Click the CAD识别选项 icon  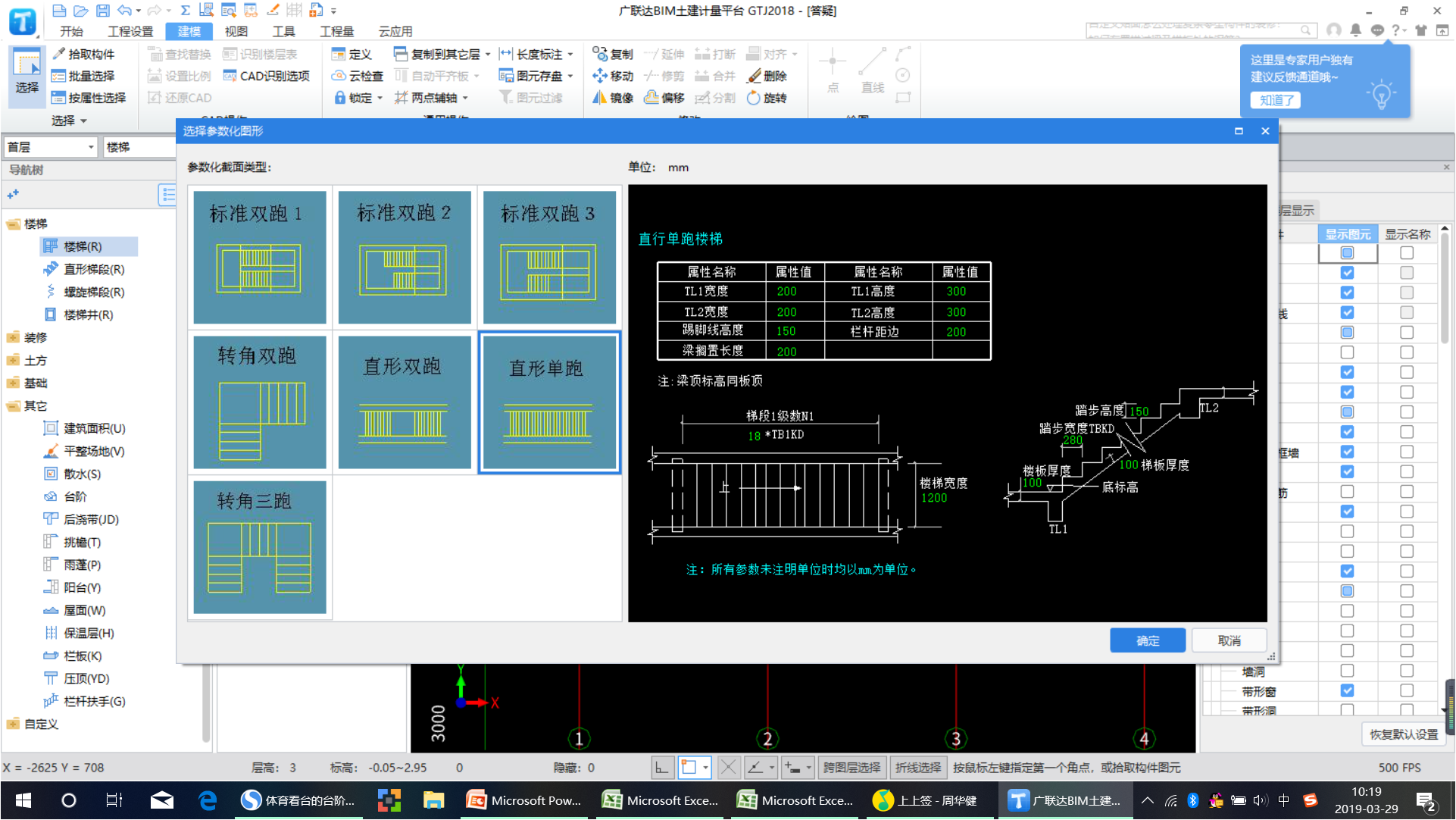pos(230,76)
